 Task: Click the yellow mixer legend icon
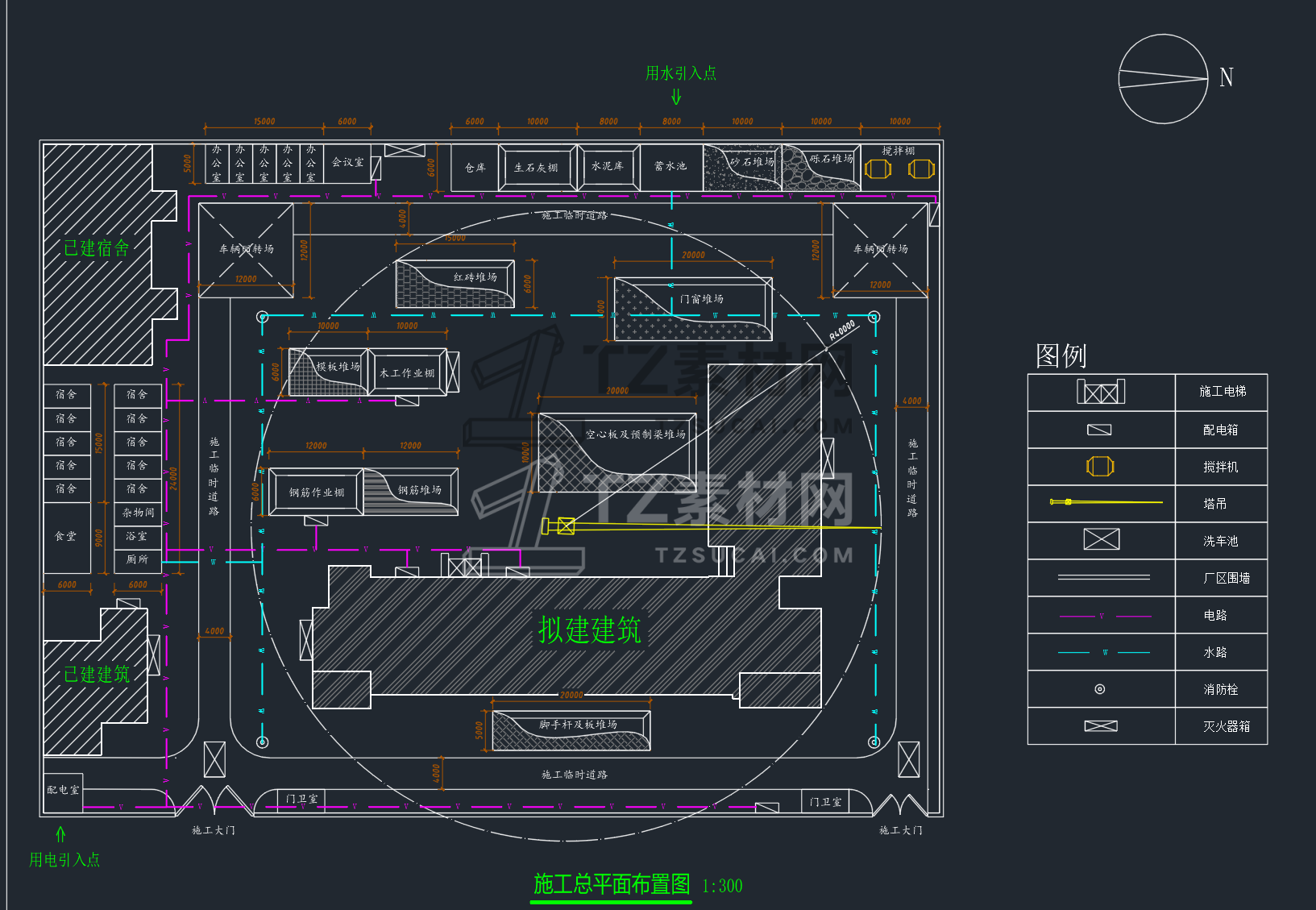(x=1100, y=466)
